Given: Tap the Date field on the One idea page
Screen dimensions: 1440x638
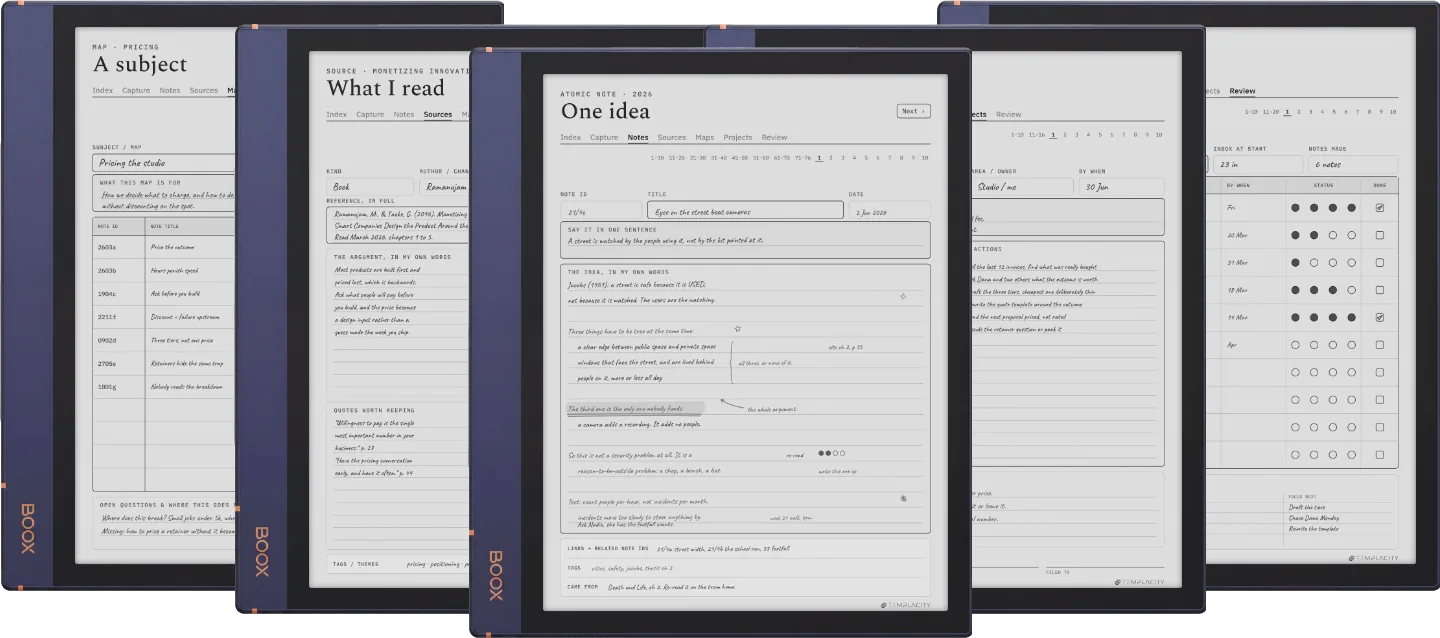Looking at the screenshot, I should [x=889, y=212].
